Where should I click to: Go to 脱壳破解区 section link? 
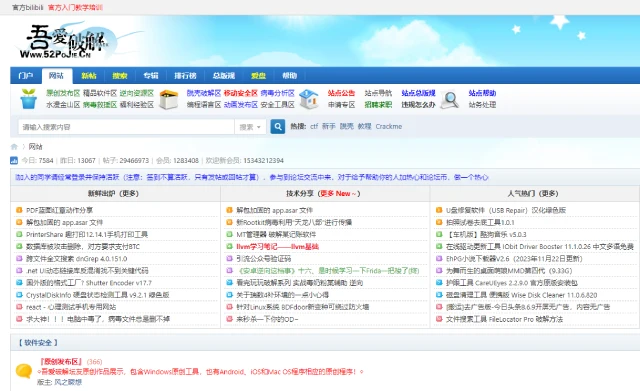coord(204,93)
